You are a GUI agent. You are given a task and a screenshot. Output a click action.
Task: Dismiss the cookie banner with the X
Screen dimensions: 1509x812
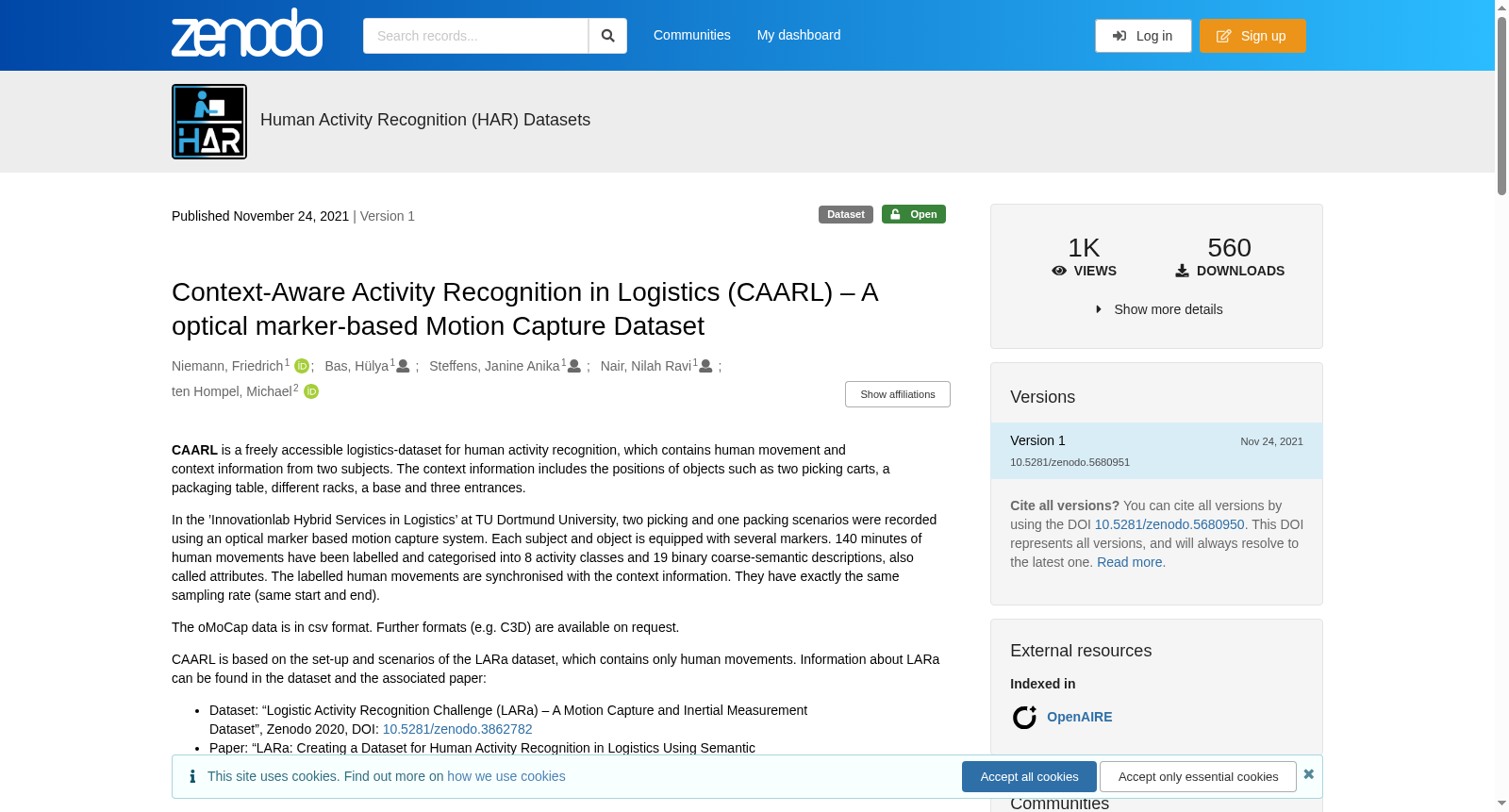click(1308, 774)
